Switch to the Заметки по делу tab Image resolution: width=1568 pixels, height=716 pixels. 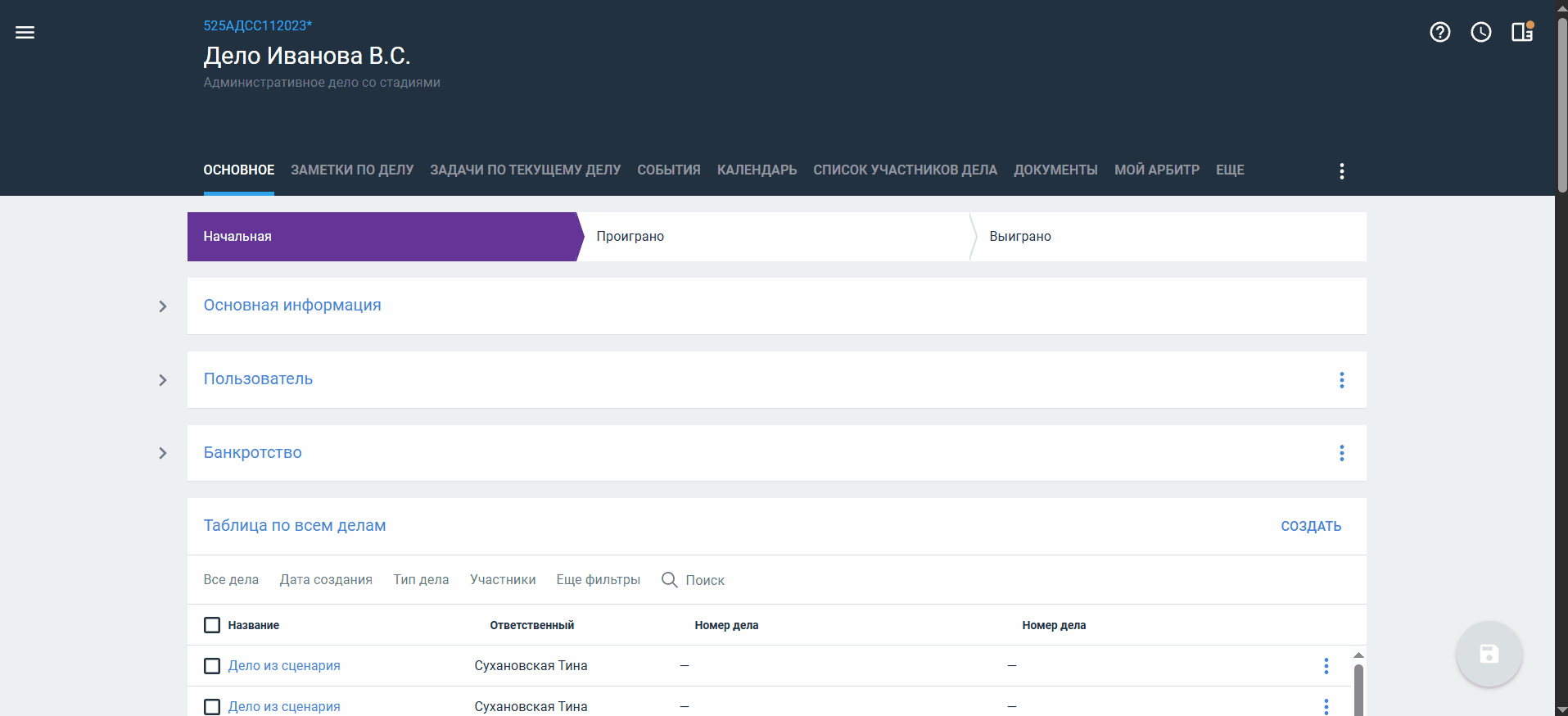pyautogui.click(x=352, y=170)
